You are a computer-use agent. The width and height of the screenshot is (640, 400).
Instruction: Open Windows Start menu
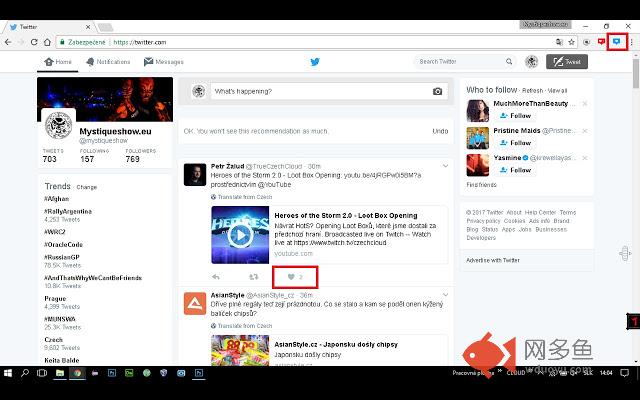pos(8,373)
